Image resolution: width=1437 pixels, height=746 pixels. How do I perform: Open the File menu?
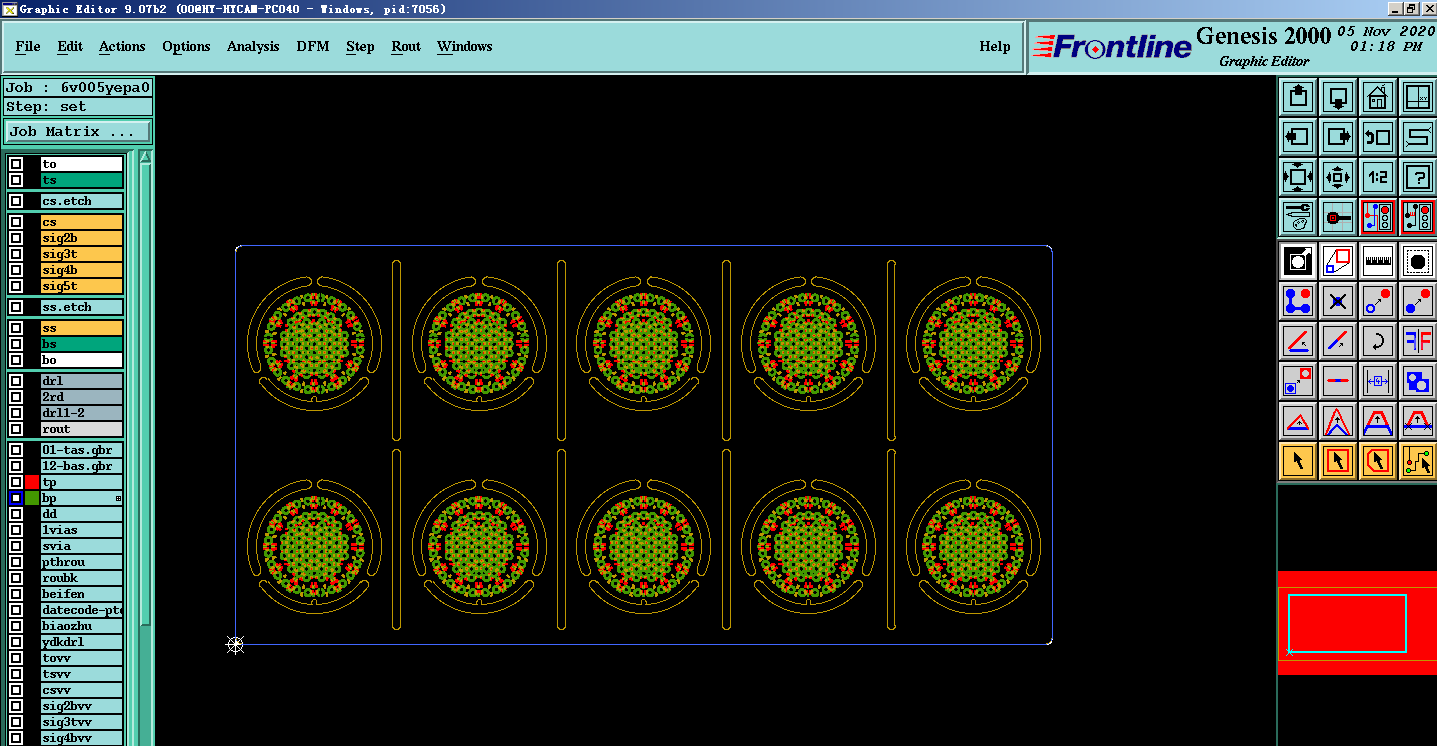[x=28, y=47]
